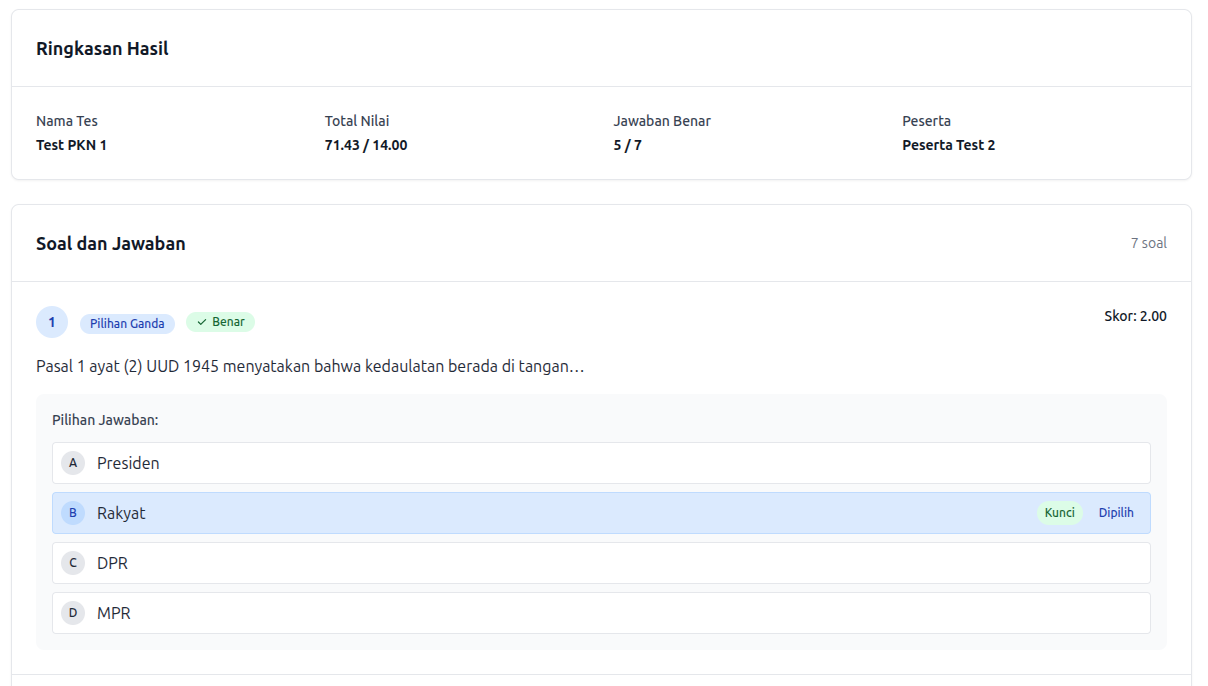
Task: Select the question number 1 badge
Action: tap(52, 322)
